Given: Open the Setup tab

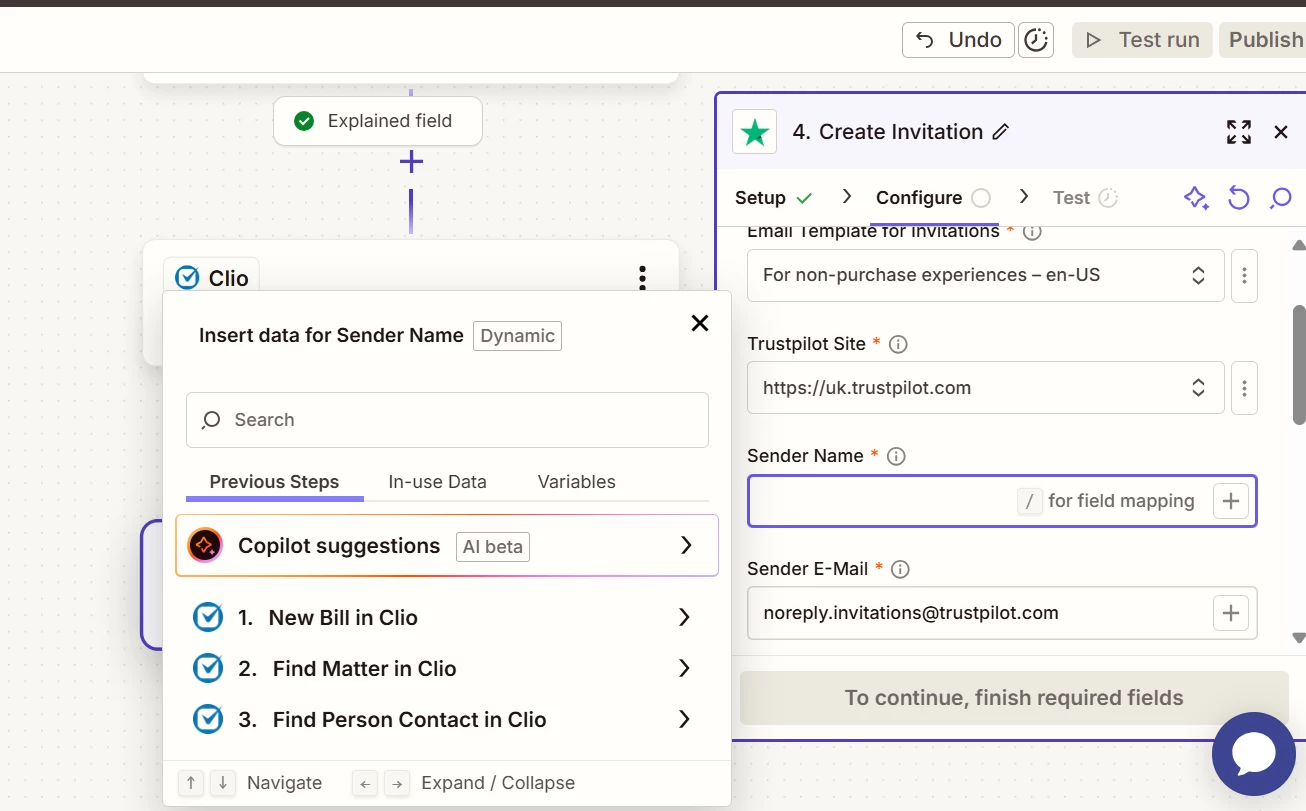Looking at the screenshot, I should [773, 198].
